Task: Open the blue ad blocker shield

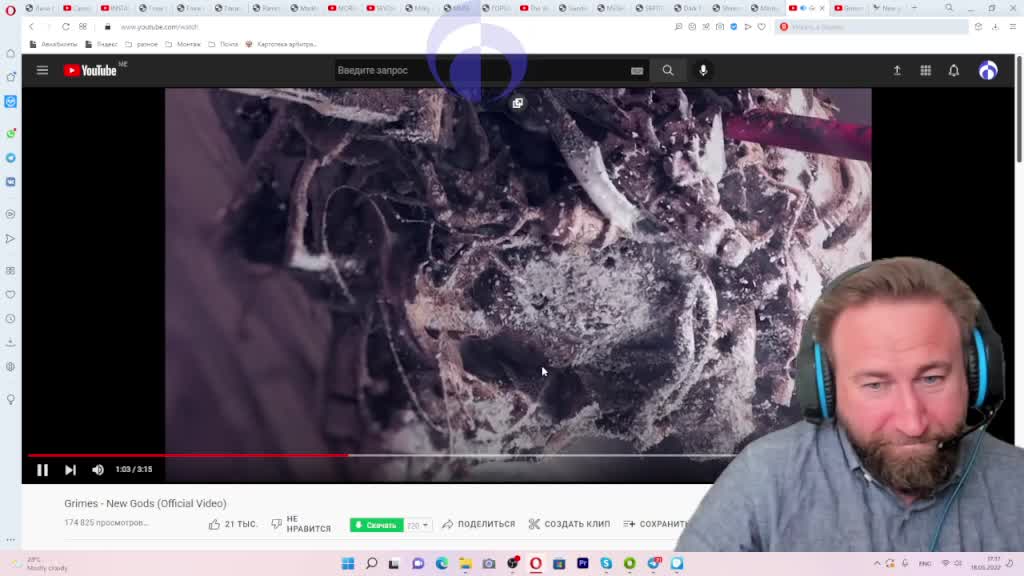Action: point(734,27)
